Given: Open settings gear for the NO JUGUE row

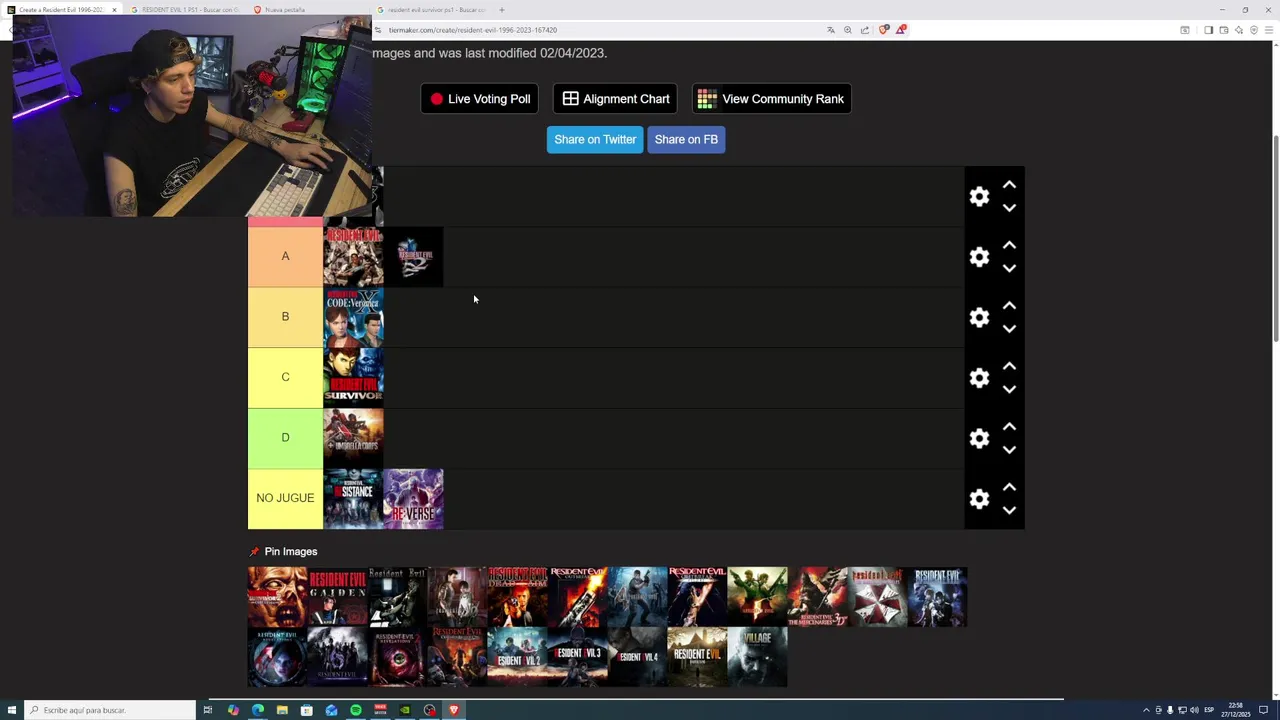Looking at the screenshot, I should (979, 498).
